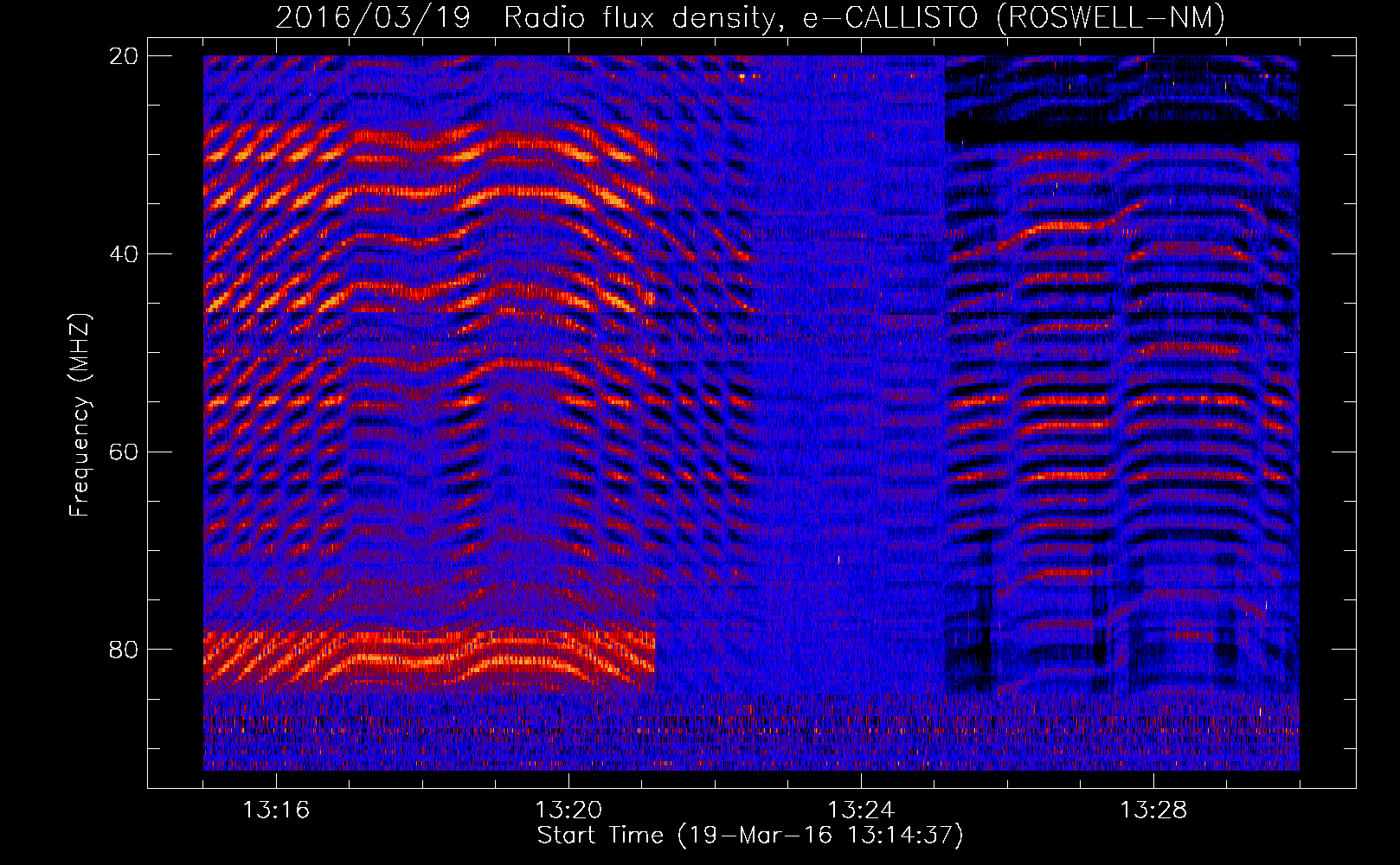This screenshot has width=1400, height=865.
Task: Click the 60 frequency tick label
Action: pos(124,452)
